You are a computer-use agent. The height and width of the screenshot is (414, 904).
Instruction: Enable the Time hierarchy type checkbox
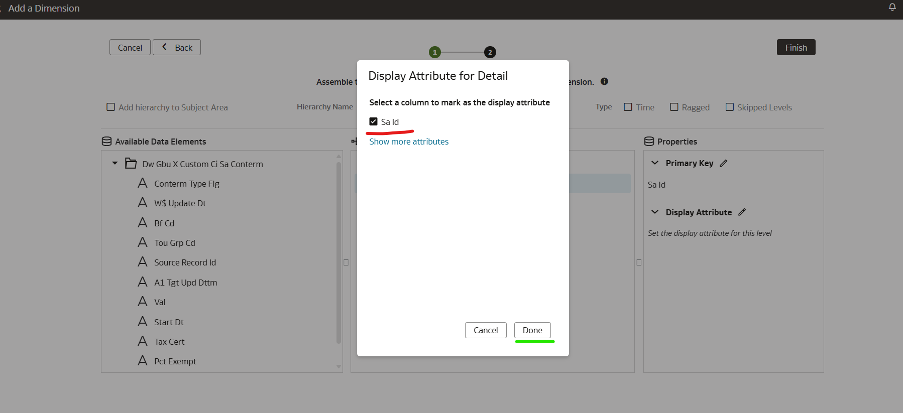[628, 107]
